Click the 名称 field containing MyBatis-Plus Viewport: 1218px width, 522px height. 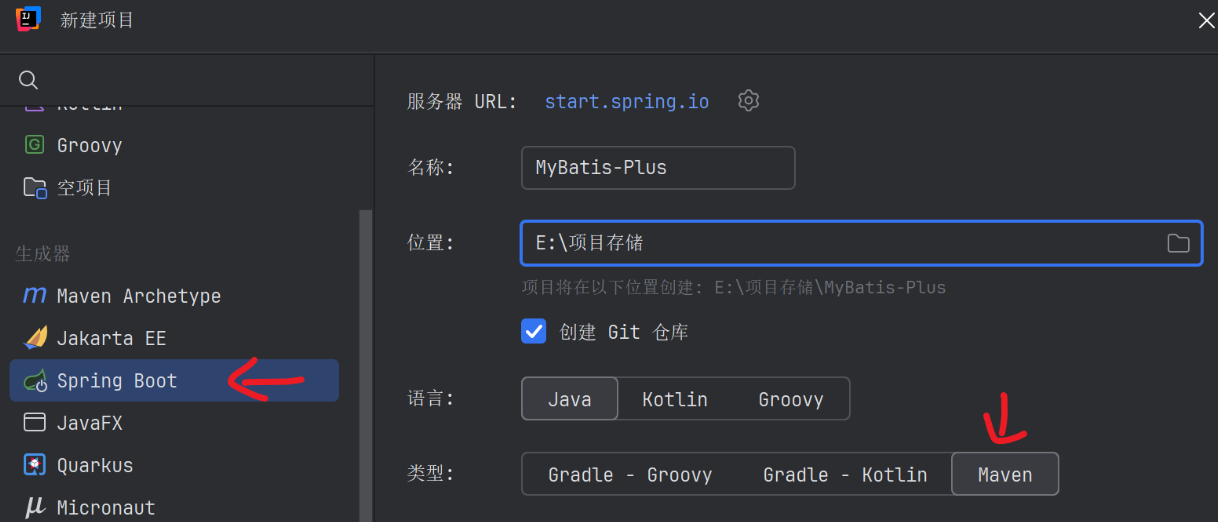tap(658, 168)
